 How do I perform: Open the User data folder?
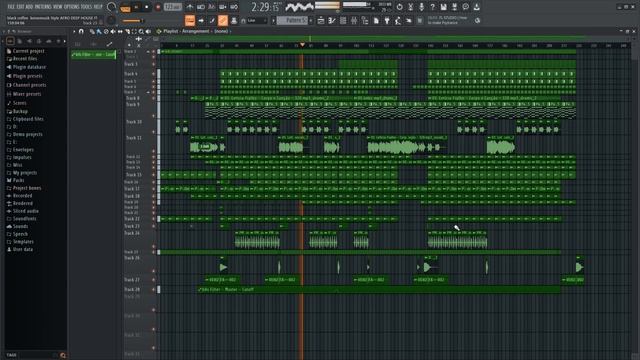(x=22, y=249)
